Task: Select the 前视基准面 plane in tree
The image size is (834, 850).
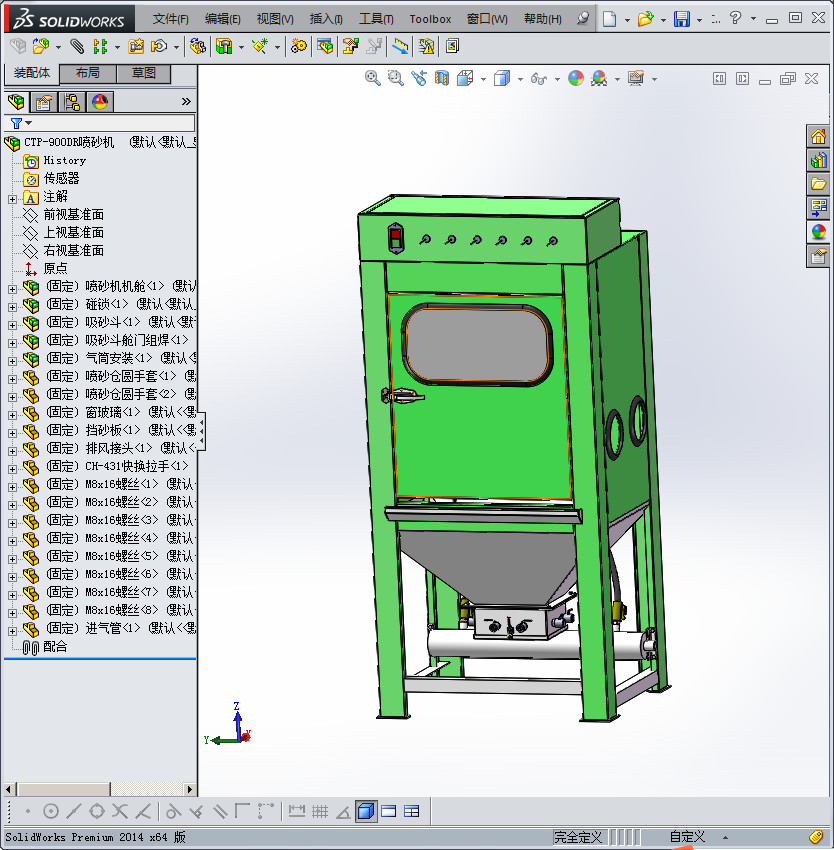Action: coord(73,215)
